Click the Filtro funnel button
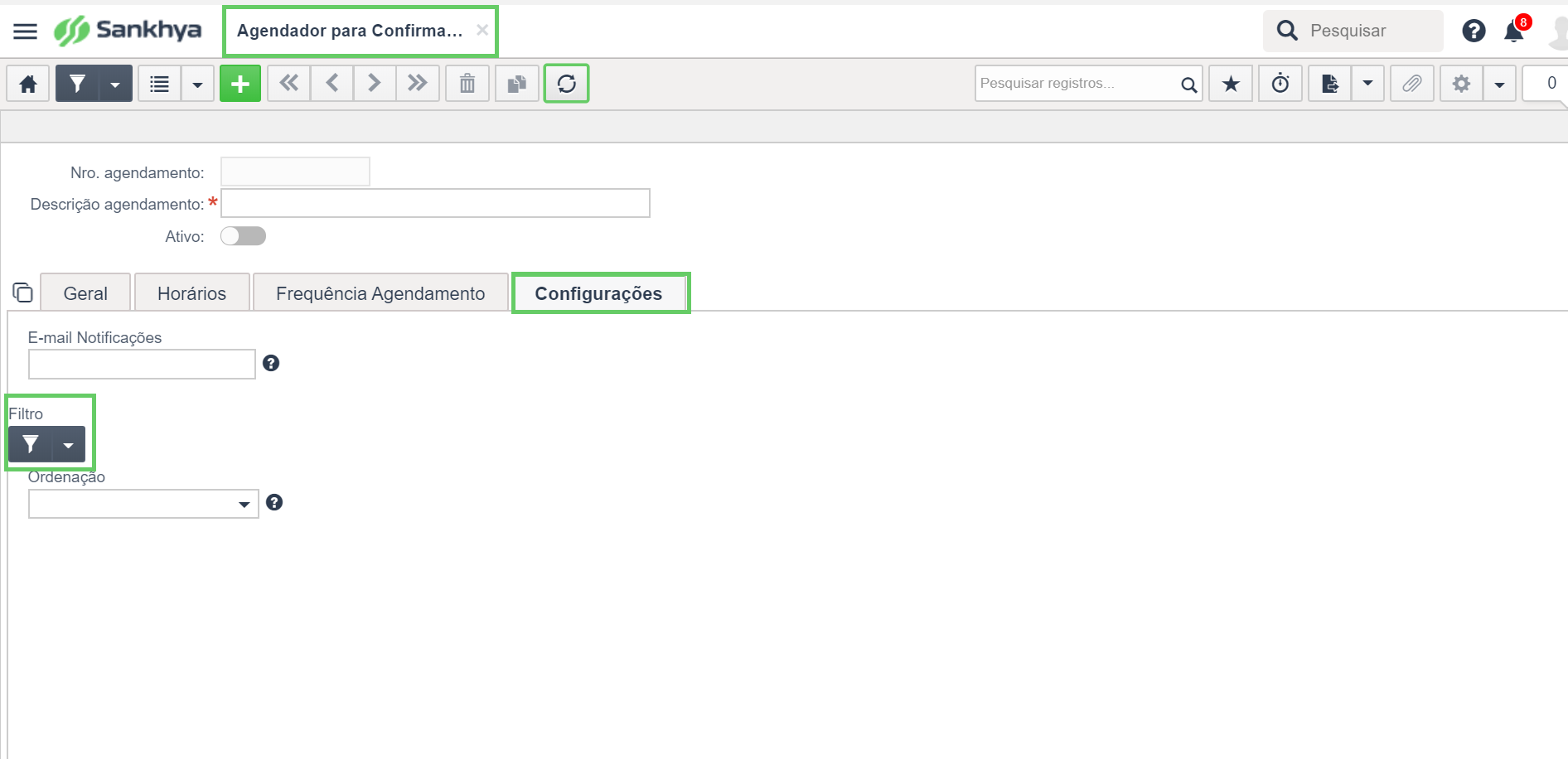Screen dimensions: 1568x759 (31, 445)
